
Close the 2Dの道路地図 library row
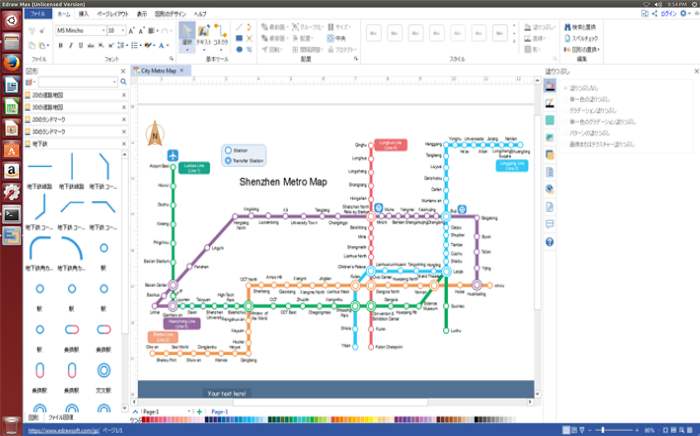point(124,95)
